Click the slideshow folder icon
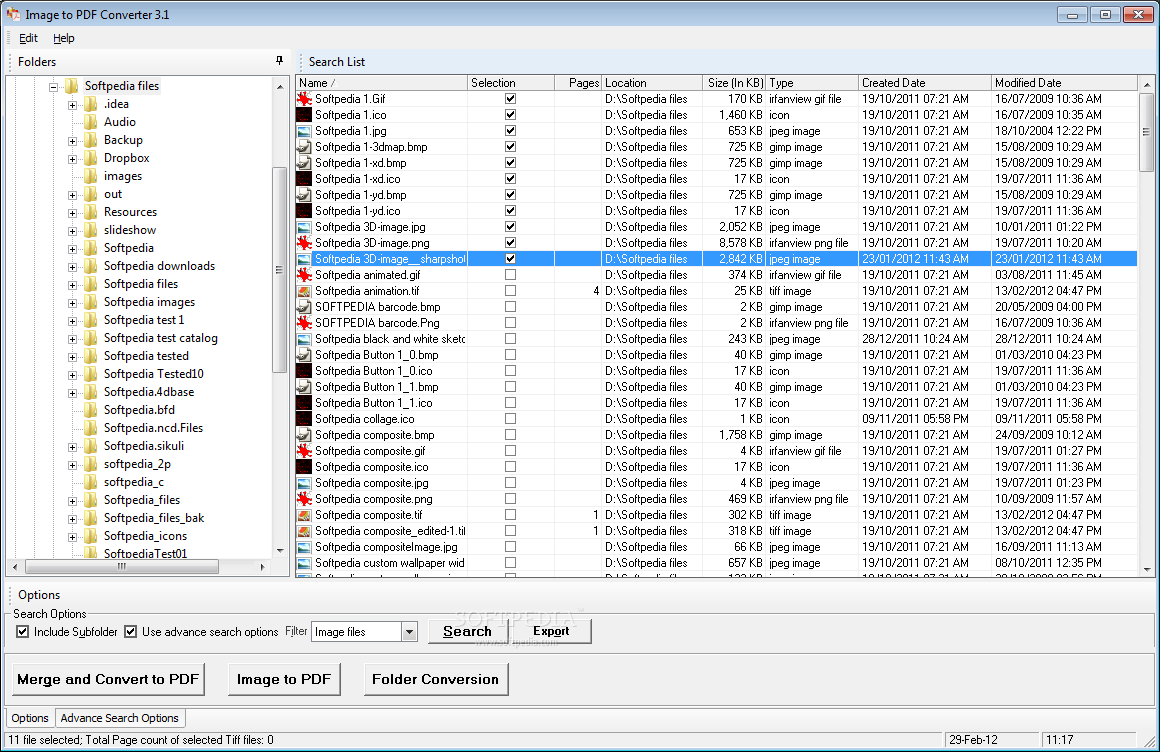1160x752 pixels. point(90,230)
